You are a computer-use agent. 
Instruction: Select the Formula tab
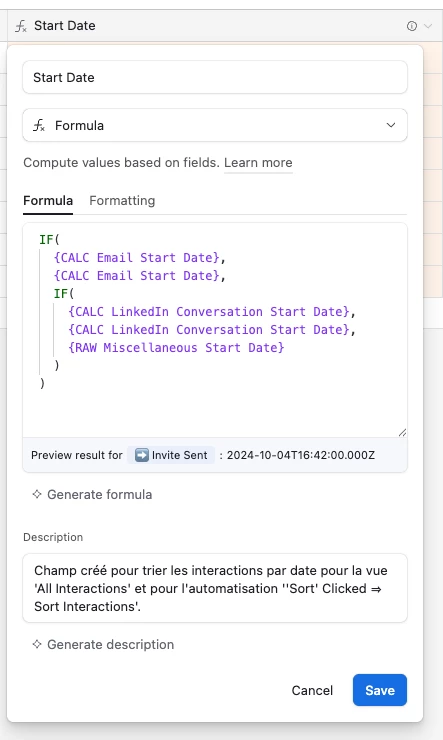48,201
